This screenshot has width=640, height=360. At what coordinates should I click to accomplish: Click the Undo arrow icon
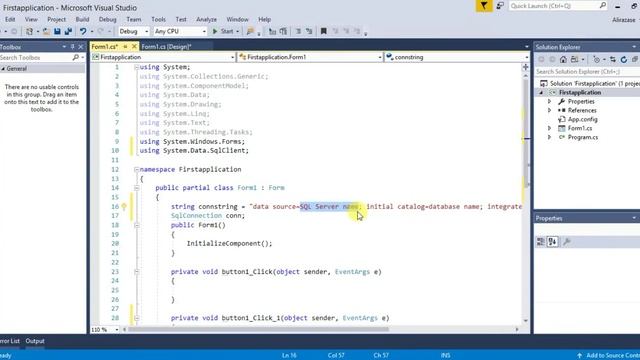coord(83,31)
